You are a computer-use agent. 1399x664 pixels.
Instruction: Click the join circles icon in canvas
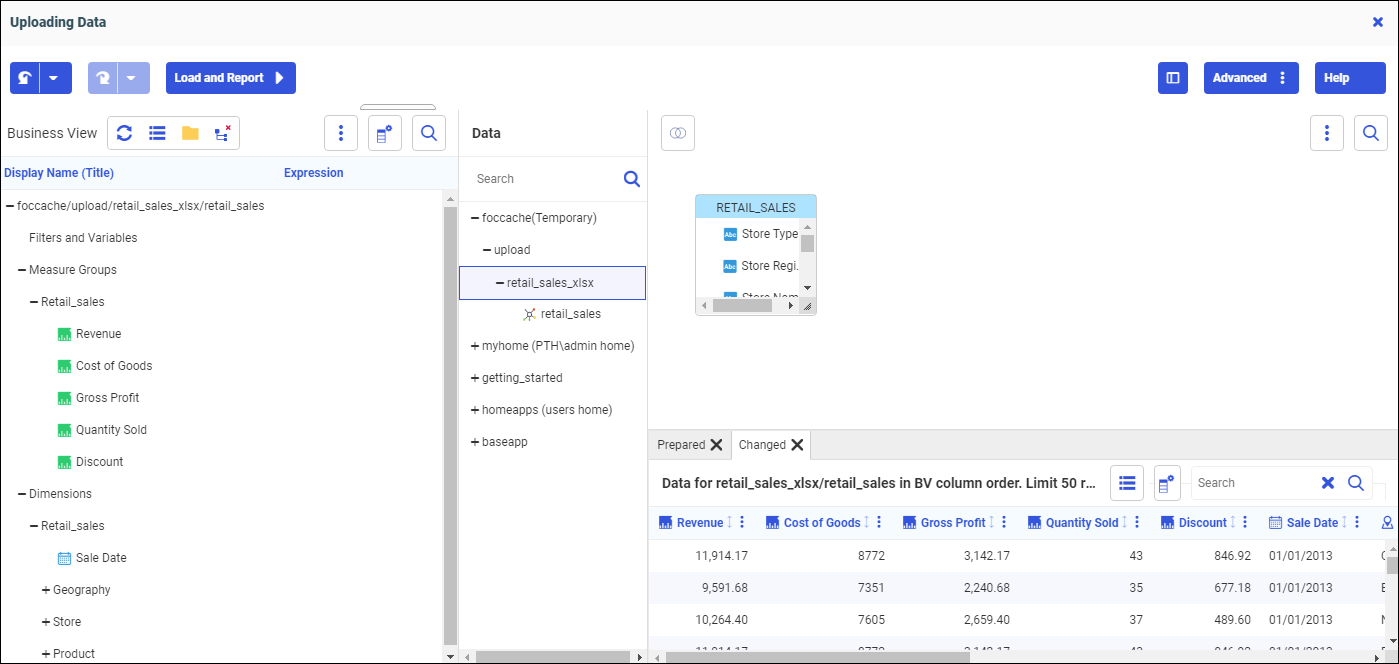[678, 133]
